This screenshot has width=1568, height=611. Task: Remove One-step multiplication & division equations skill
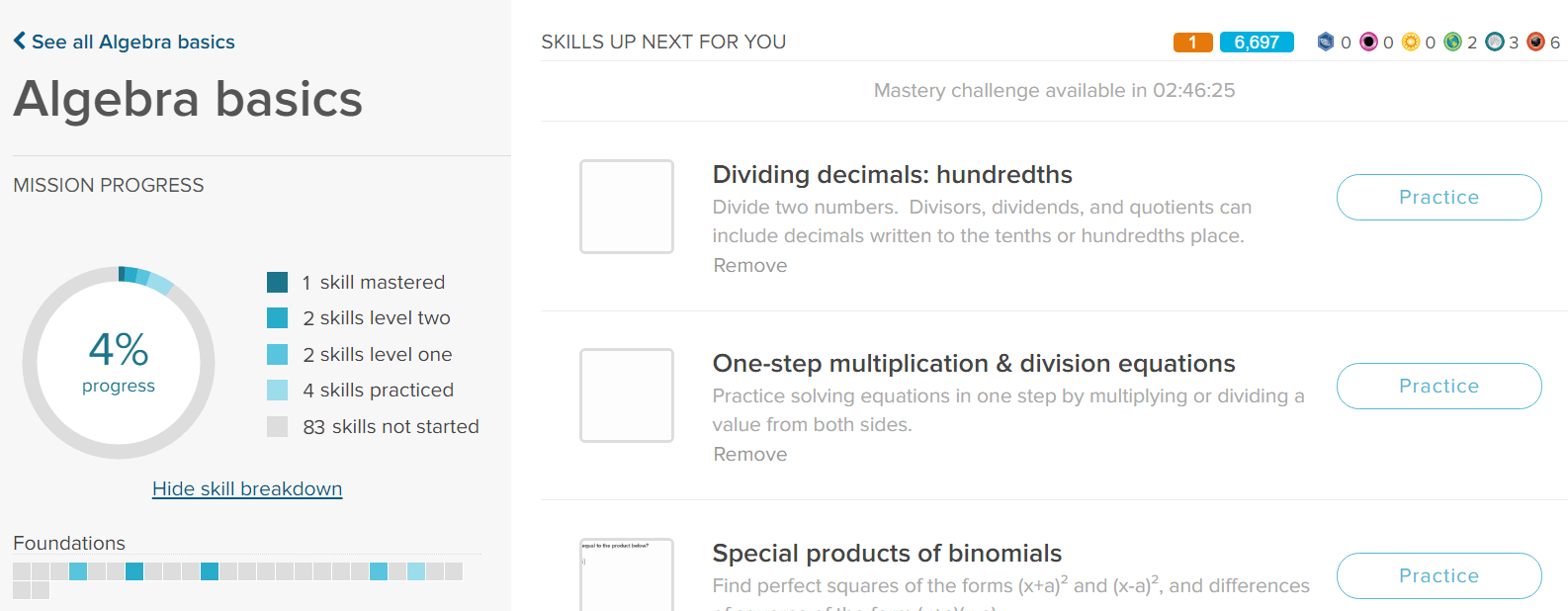point(750,454)
